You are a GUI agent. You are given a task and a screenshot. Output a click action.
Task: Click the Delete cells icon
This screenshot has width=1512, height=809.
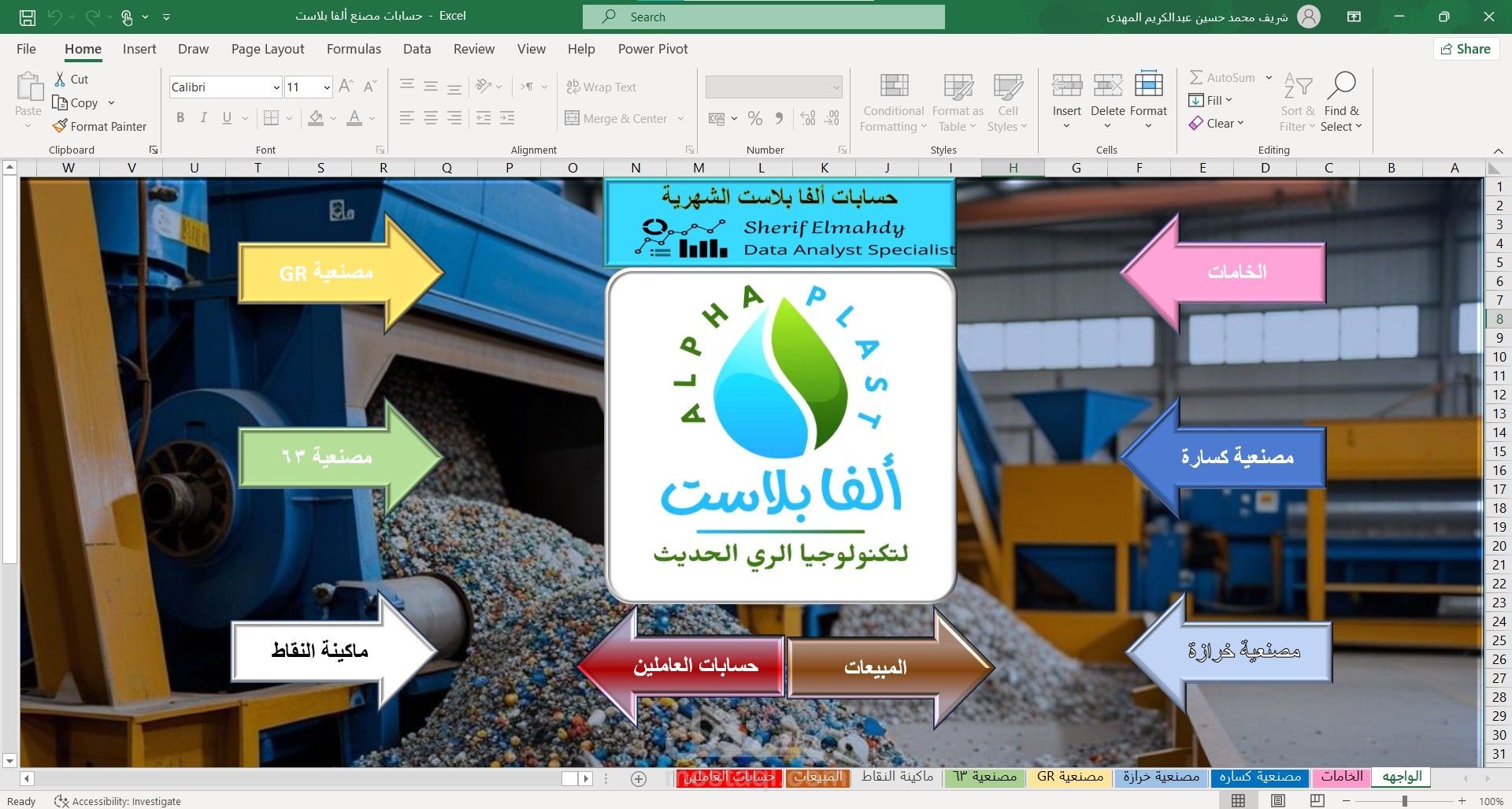(x=1107, y=85)
